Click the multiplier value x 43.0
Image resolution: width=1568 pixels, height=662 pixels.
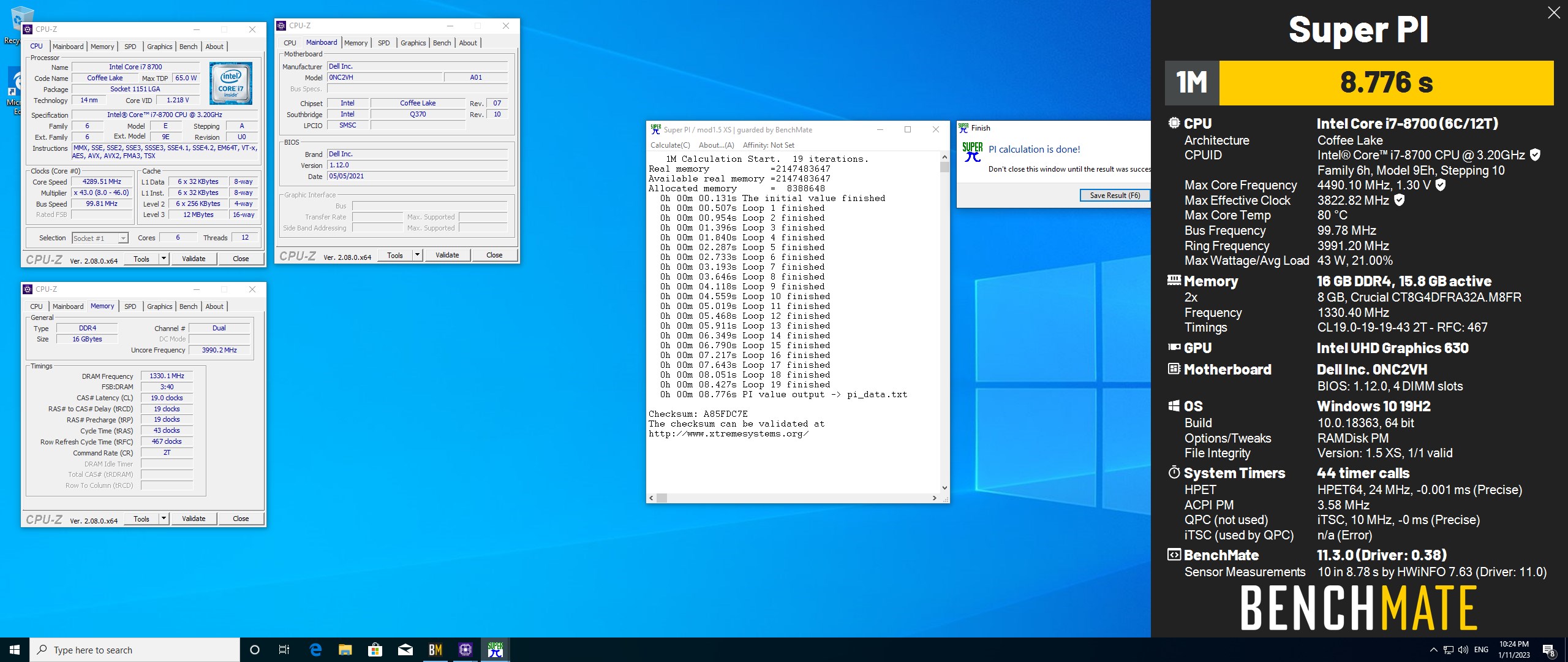pos(102,193)
